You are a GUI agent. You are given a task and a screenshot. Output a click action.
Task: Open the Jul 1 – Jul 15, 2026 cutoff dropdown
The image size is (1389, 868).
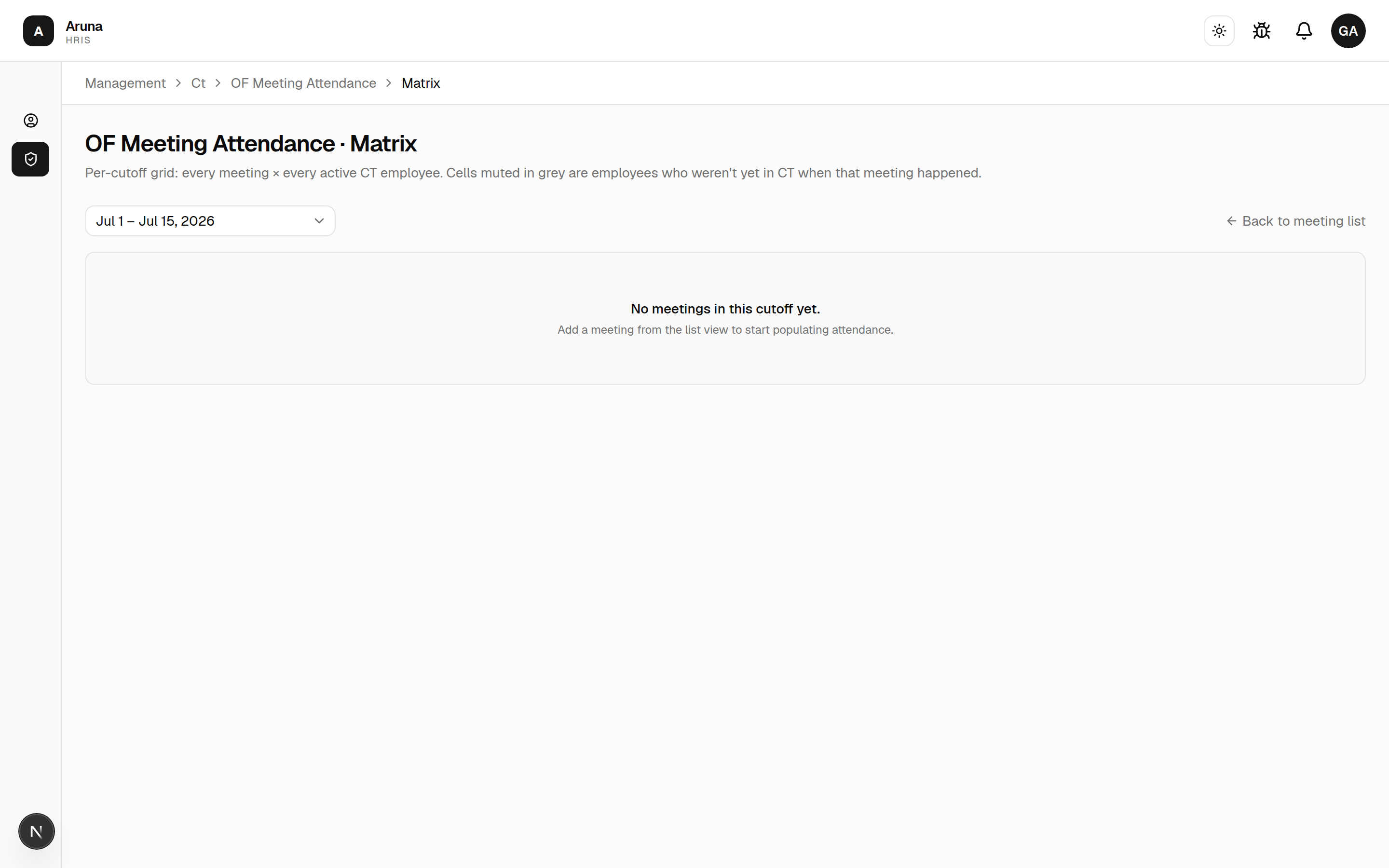[210, 221]
